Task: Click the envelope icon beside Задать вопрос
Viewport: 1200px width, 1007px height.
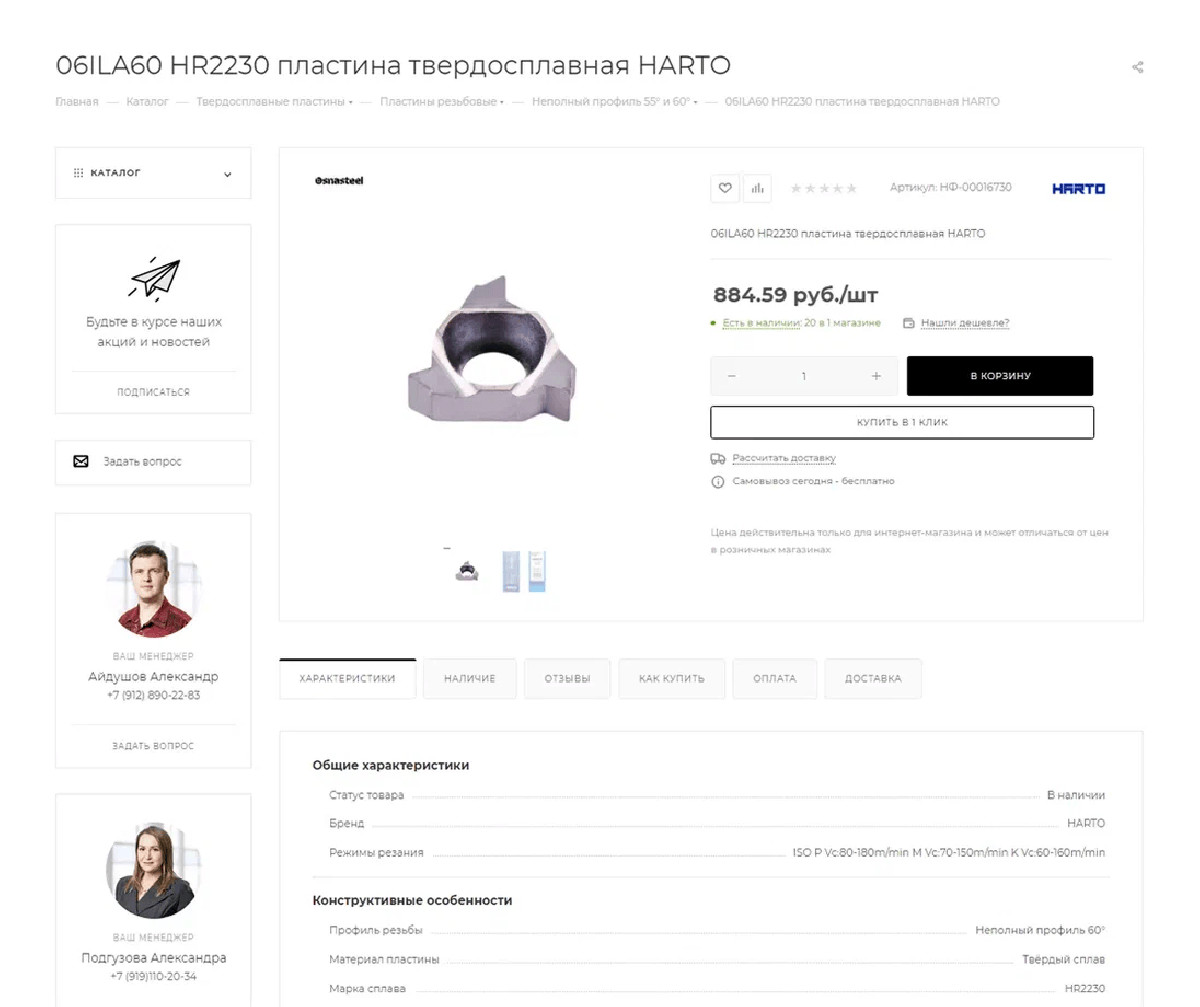Action: (81, 461)
